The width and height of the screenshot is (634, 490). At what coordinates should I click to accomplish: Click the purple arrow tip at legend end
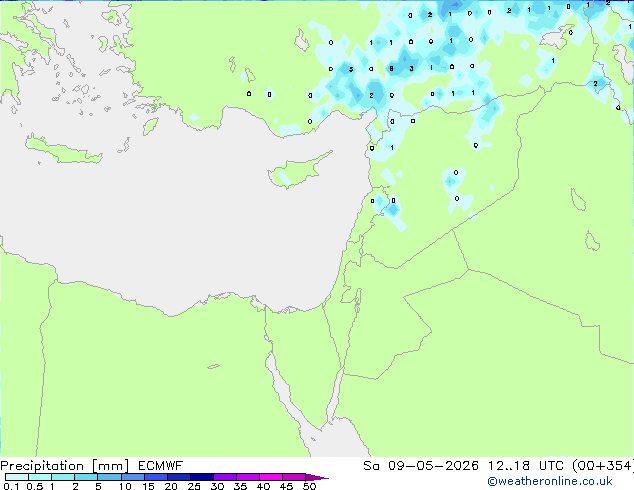(x=317, y=477)
